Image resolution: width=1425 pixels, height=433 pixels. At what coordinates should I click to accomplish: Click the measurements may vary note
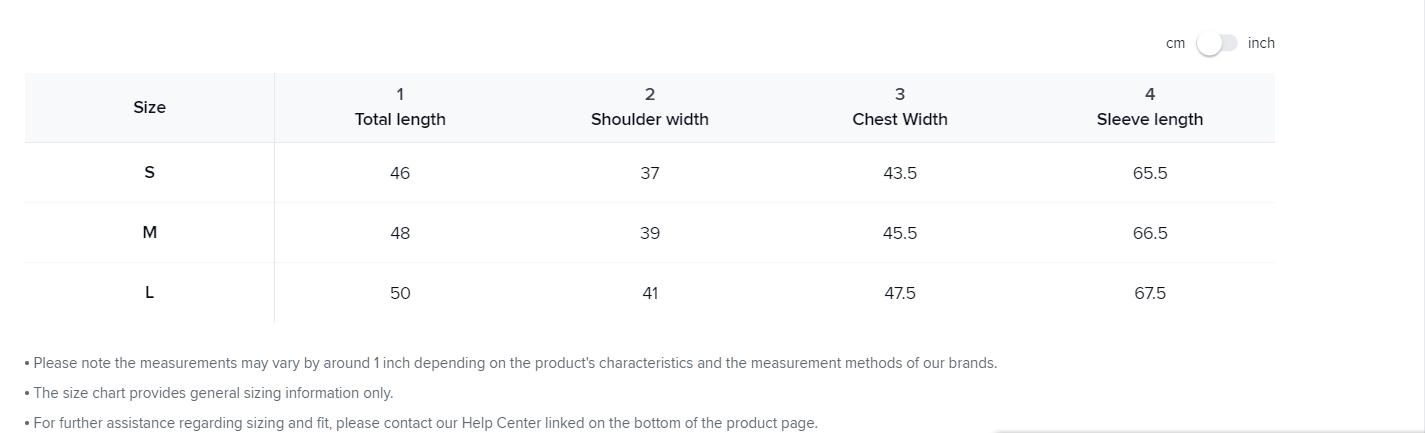click(x=514, y=363)
